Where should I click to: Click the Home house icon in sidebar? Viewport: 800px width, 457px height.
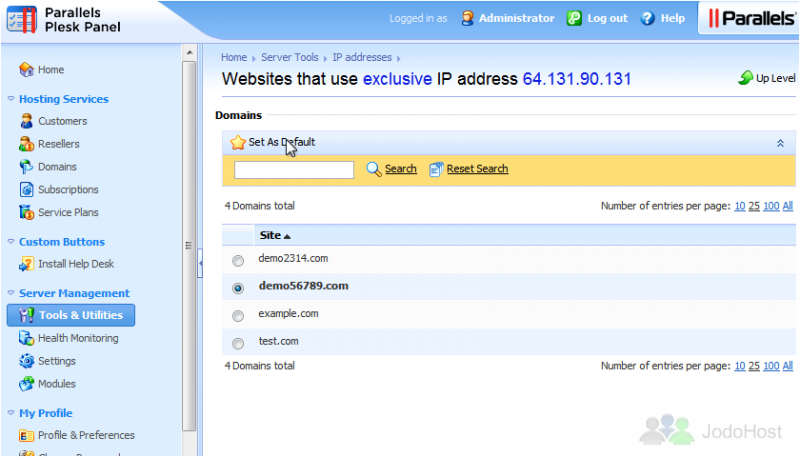(27, 69)
